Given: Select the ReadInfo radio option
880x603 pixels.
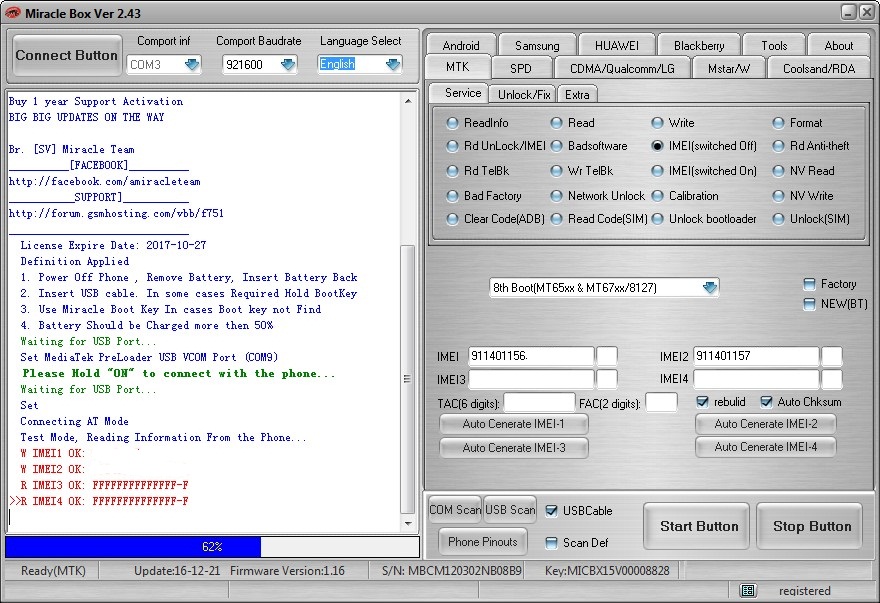Looking at the screenshot, I should point(452,123).
